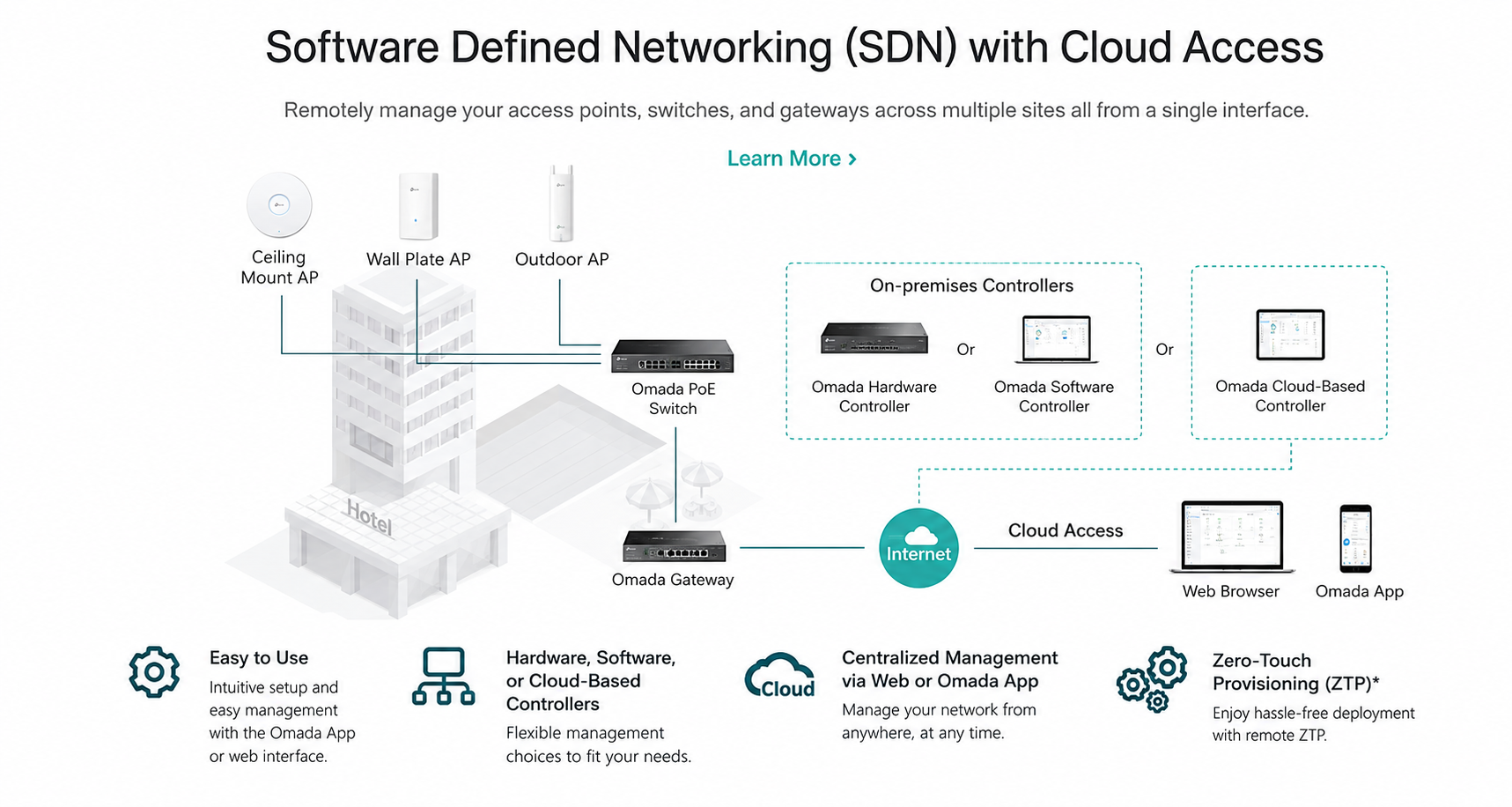1512x807 pixels.
Task: Click the 'Centralized Management via Web or Omada App' heading
Action: tap(950, 670)
